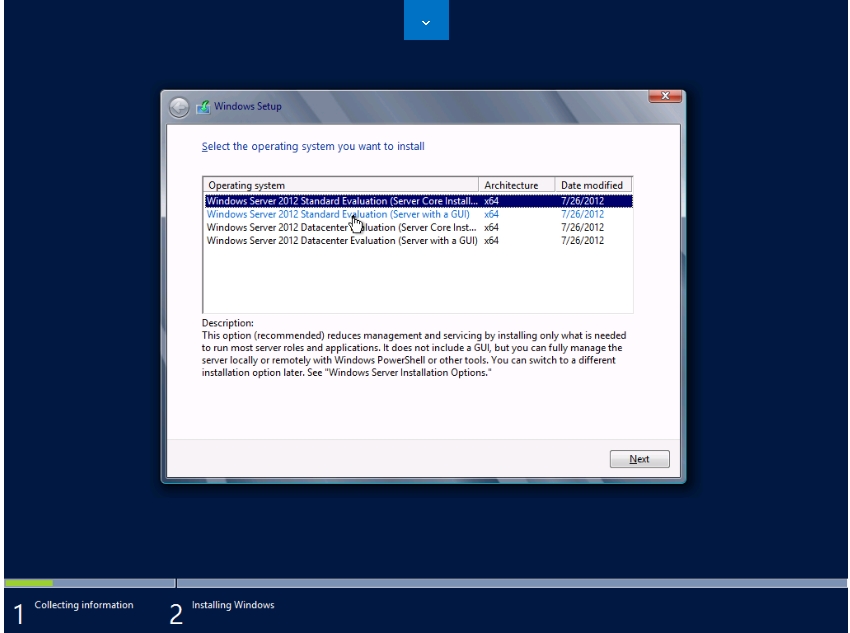Click the Operating system column header
The width and height of the screenshot is (850, 633).
[x=340, y=185]
